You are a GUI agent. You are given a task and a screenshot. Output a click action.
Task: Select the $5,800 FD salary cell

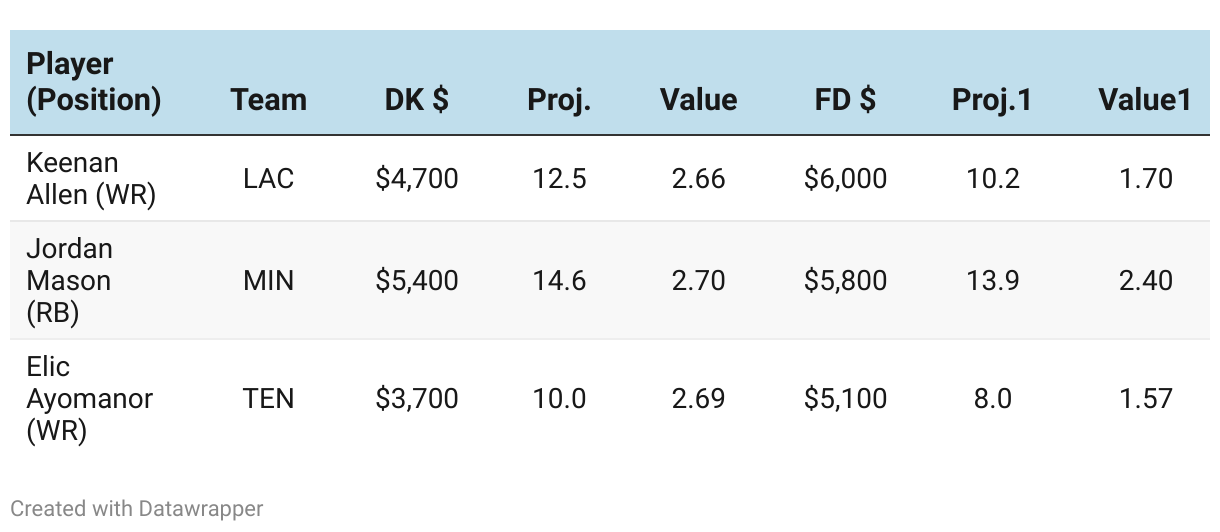click(x=845, y=281)
